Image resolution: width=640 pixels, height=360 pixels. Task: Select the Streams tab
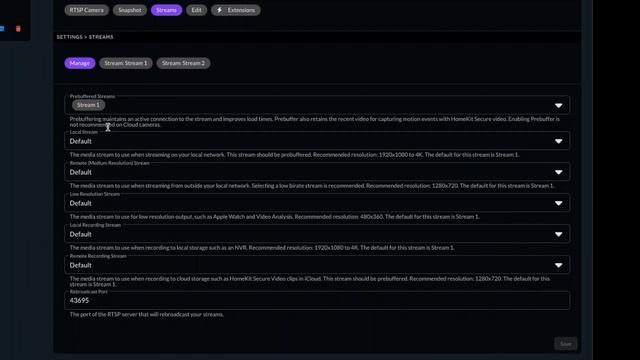(167, 10)
